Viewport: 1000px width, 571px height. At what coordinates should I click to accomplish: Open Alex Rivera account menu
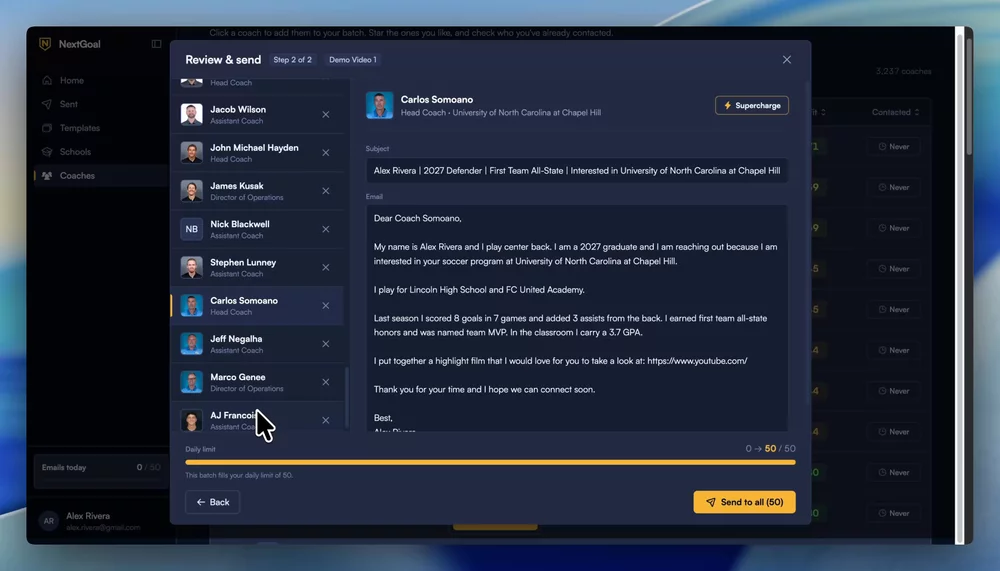101,521
